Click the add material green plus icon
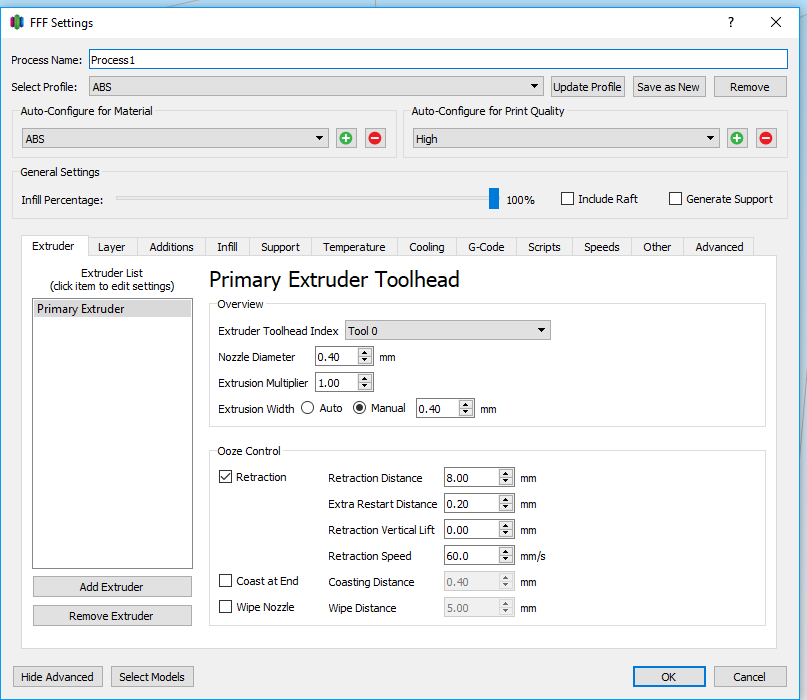Image resolution: width=807 pixels, height=700 pixels. 346,138
